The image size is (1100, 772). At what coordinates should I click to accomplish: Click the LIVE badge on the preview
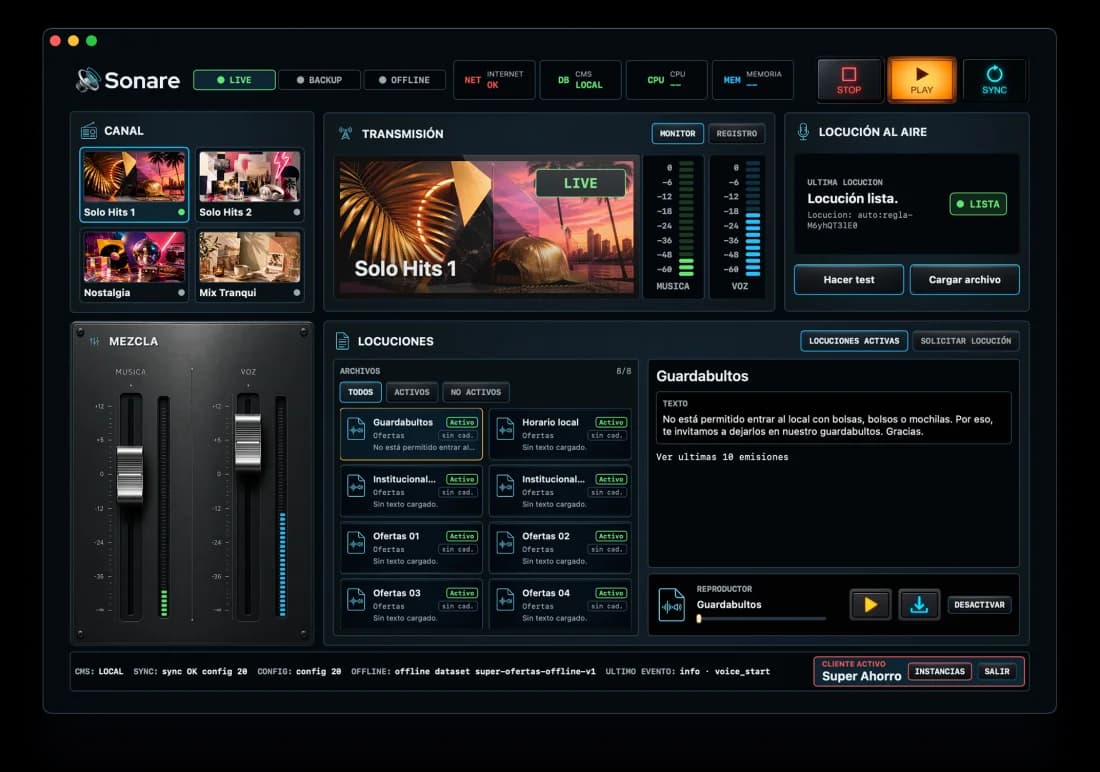[x=580, y=183]
